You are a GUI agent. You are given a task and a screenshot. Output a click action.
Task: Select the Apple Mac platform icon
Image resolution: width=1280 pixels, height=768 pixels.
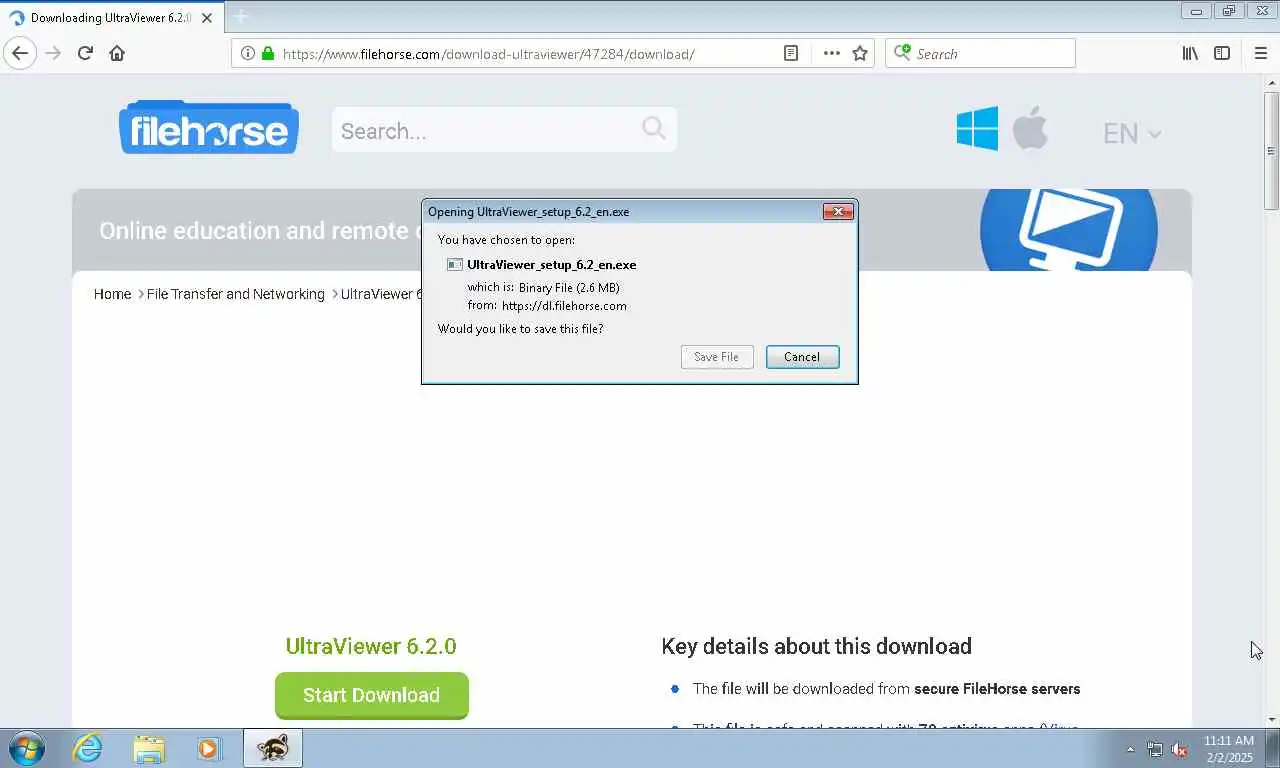(x=1030, y=128)
